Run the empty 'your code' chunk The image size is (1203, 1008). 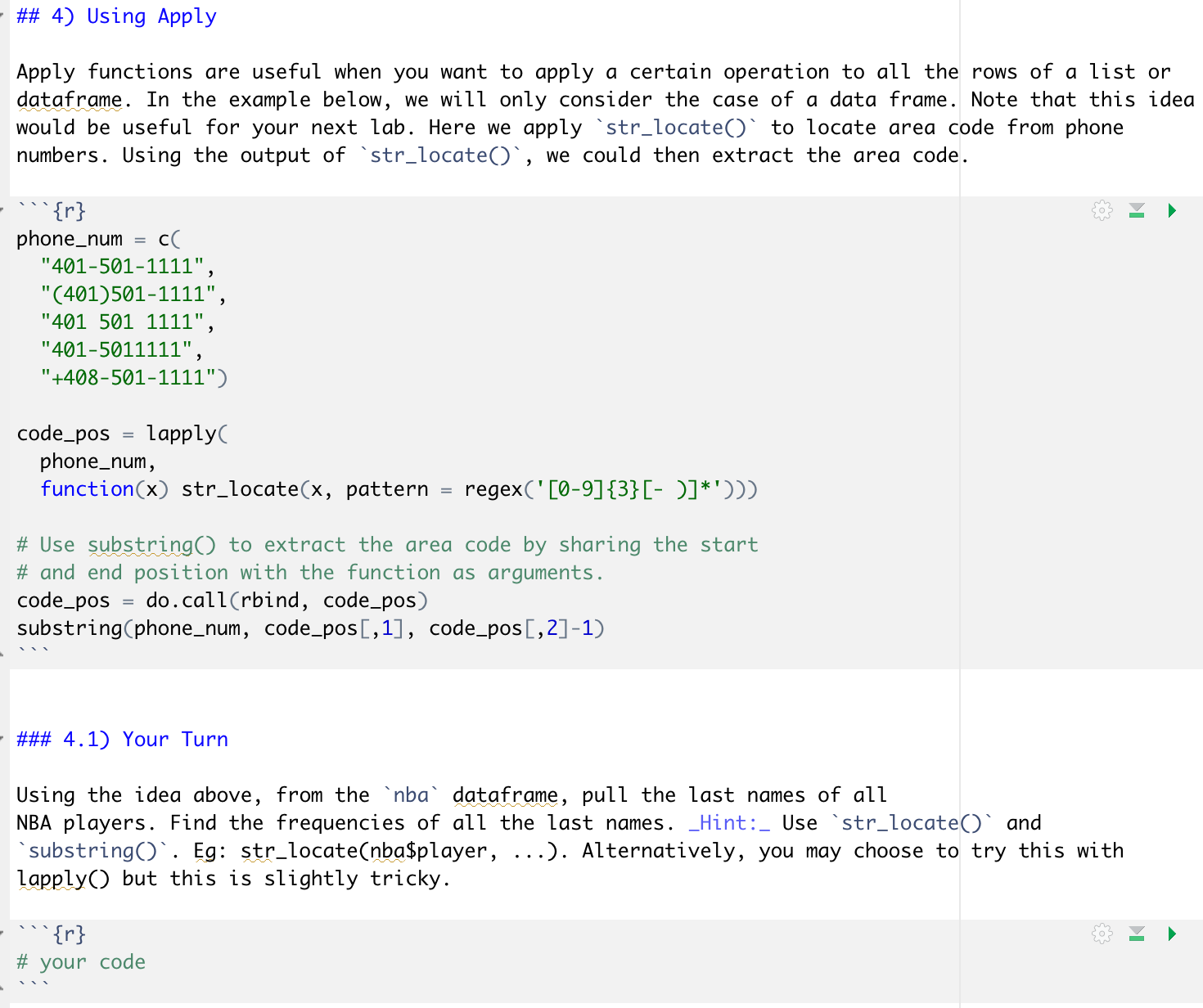click(1171, 934)
